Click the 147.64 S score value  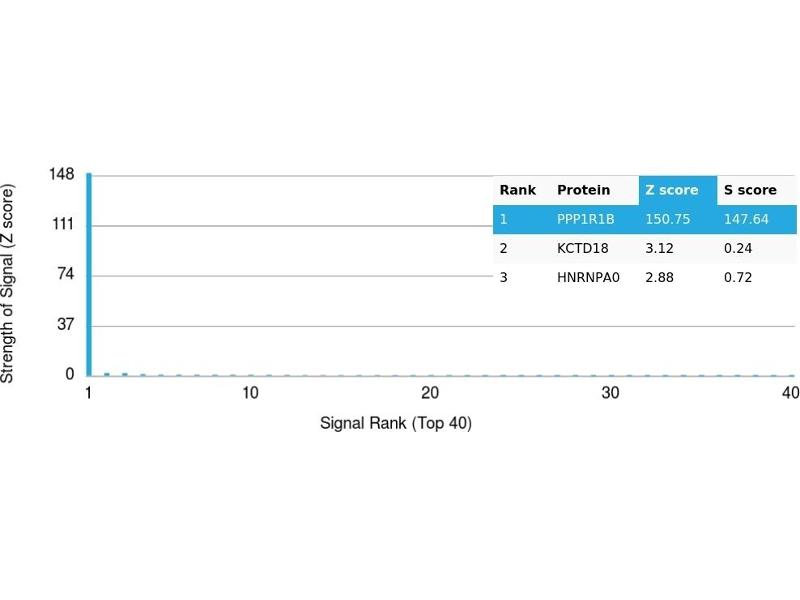click(746, 219)
